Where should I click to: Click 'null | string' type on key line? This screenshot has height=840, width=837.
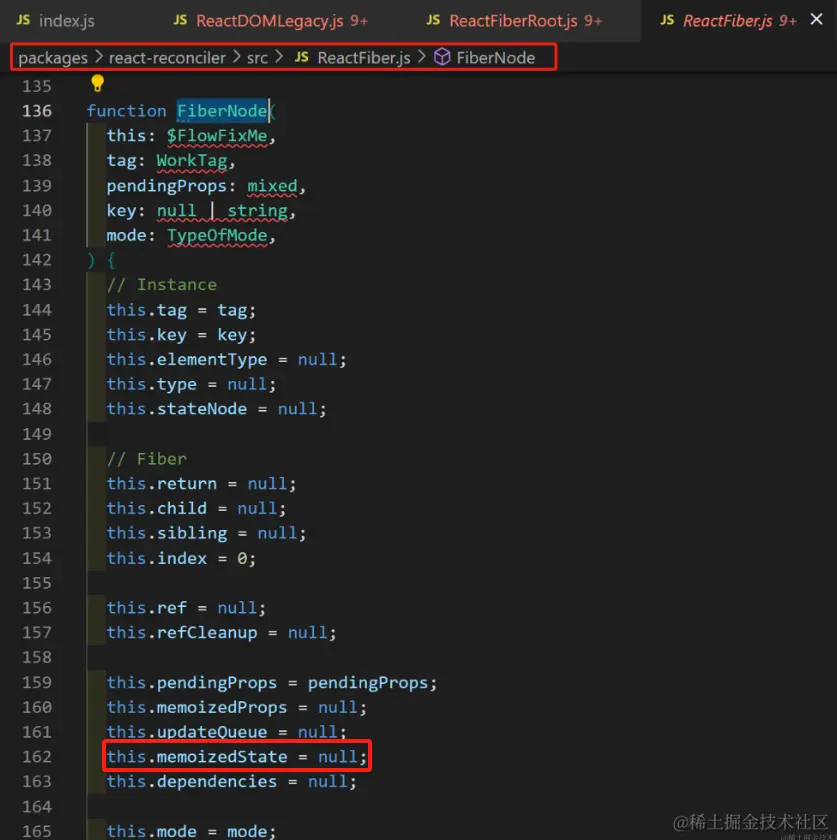(x=222, y=210)
